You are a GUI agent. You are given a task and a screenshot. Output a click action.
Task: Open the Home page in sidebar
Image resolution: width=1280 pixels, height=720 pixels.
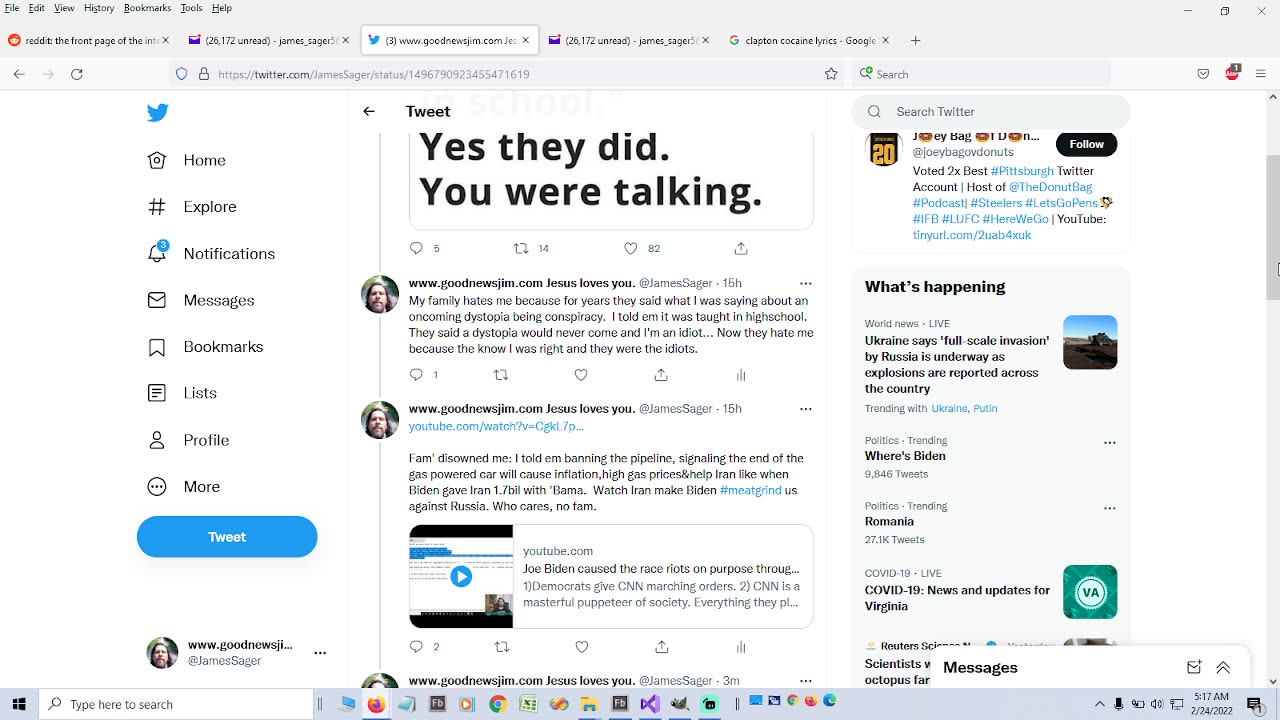click(x=187, y=160)
